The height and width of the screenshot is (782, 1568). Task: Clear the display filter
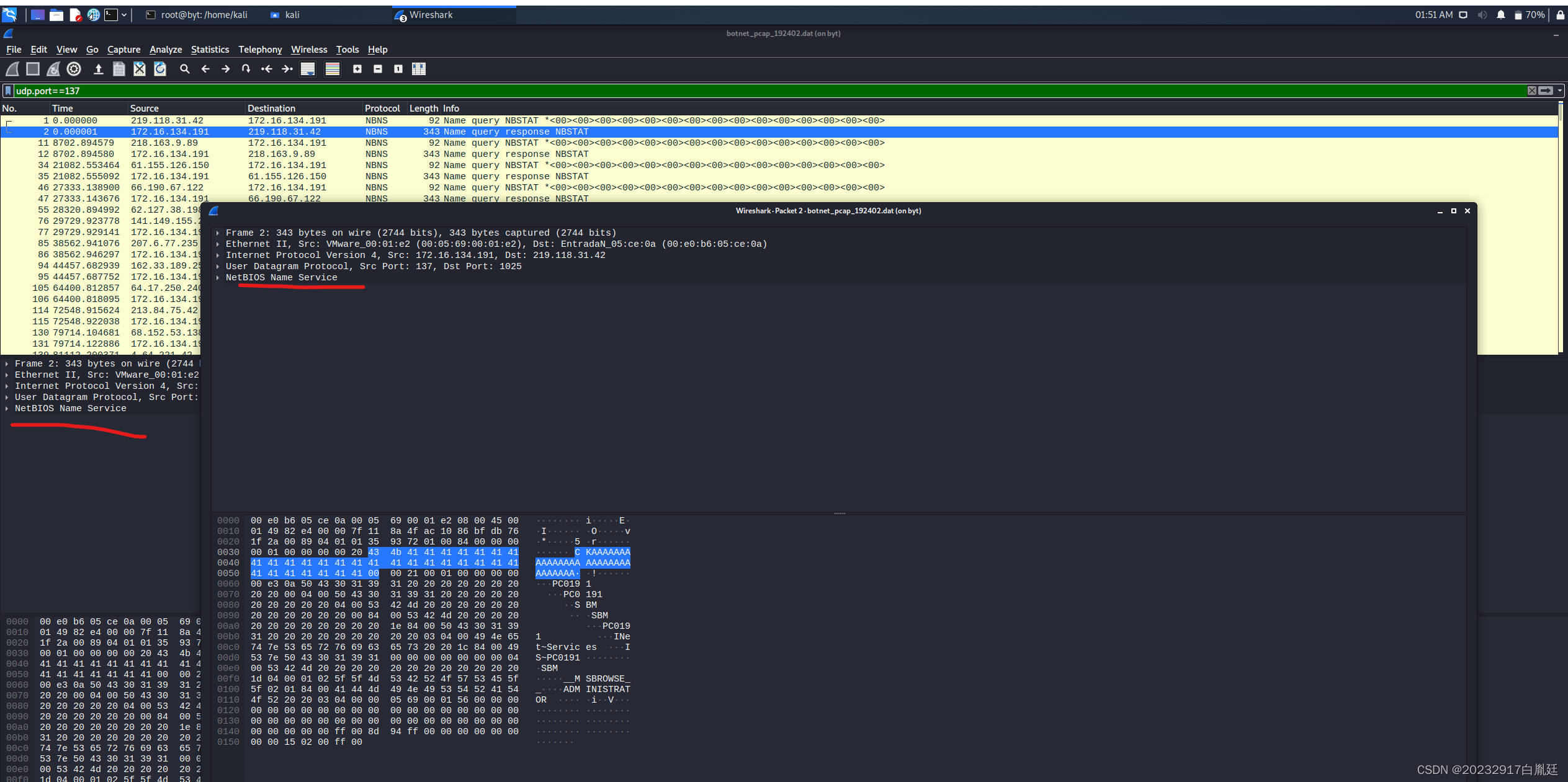pyautogui.click(x=1532, y=91)
